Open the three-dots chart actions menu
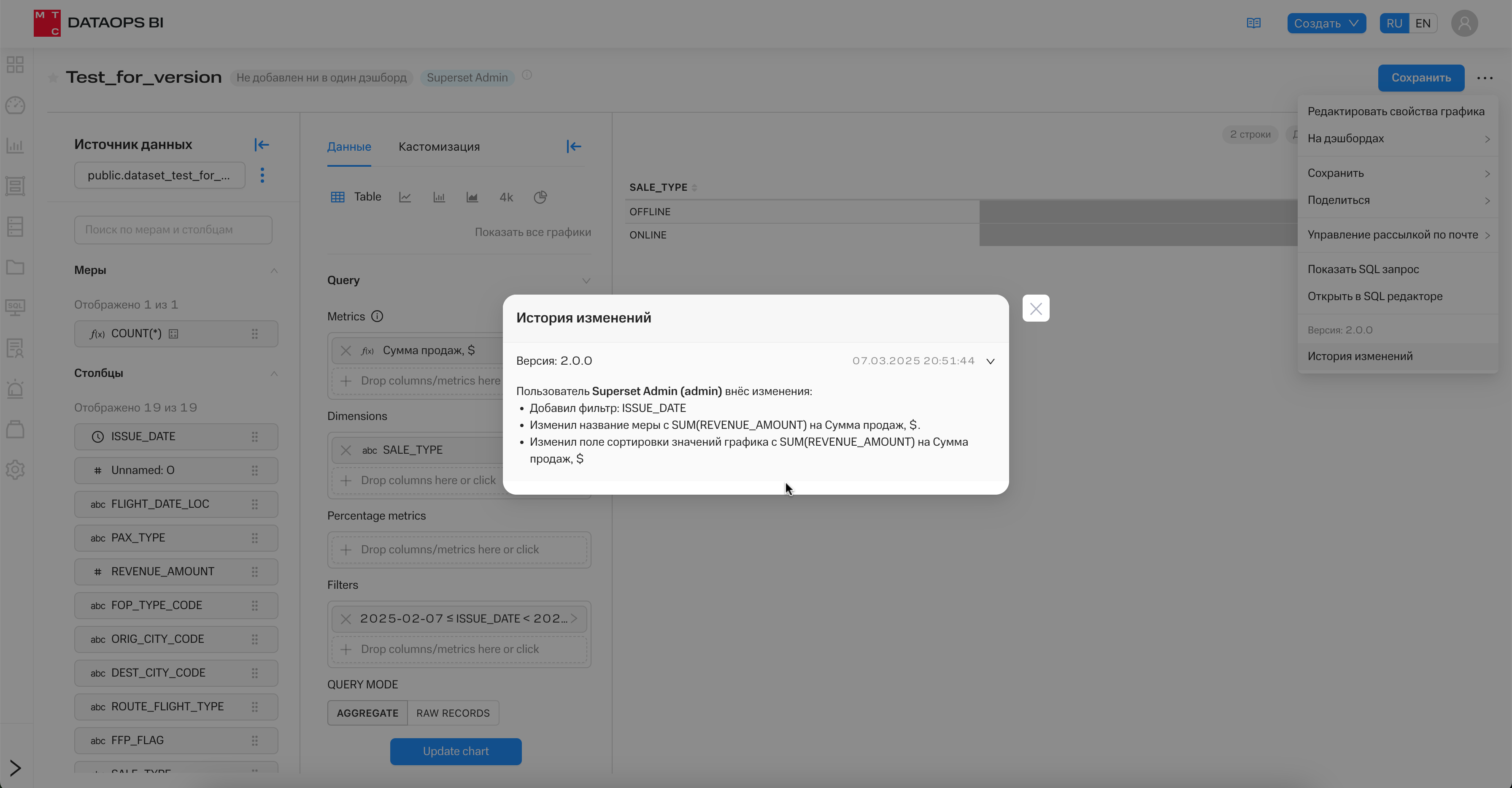This screenshot has width=1512, height=788. click(1485, 78)
